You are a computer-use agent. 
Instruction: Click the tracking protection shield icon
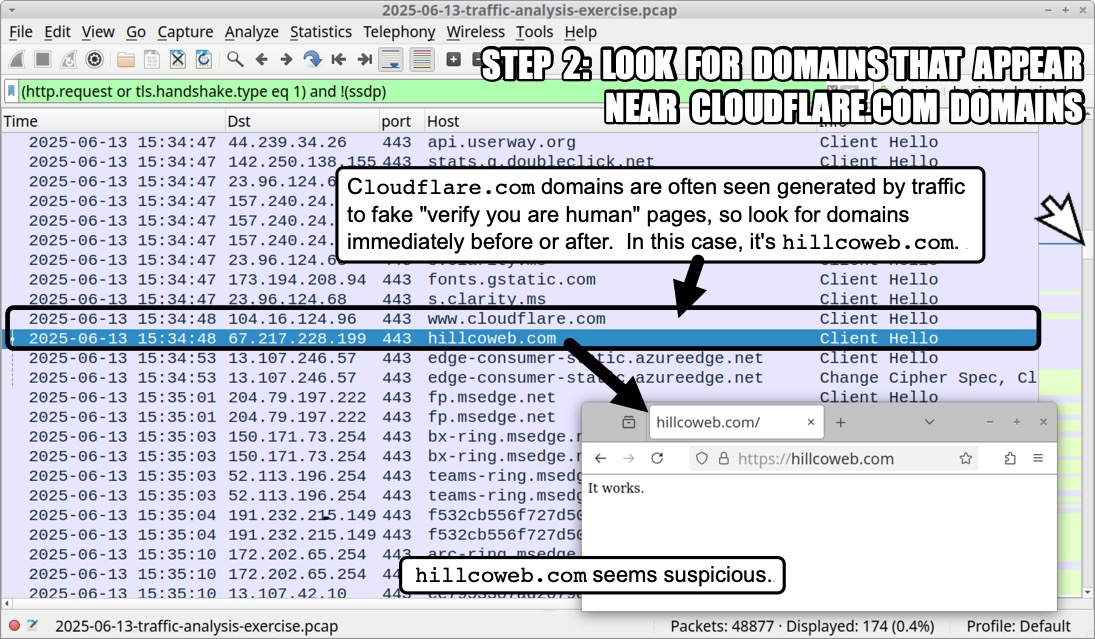click(702, 458)
